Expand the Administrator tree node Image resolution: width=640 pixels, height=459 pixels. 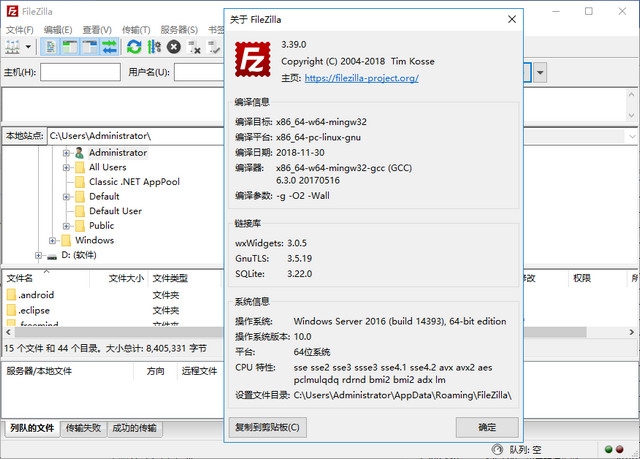click(x=66, y=153)
